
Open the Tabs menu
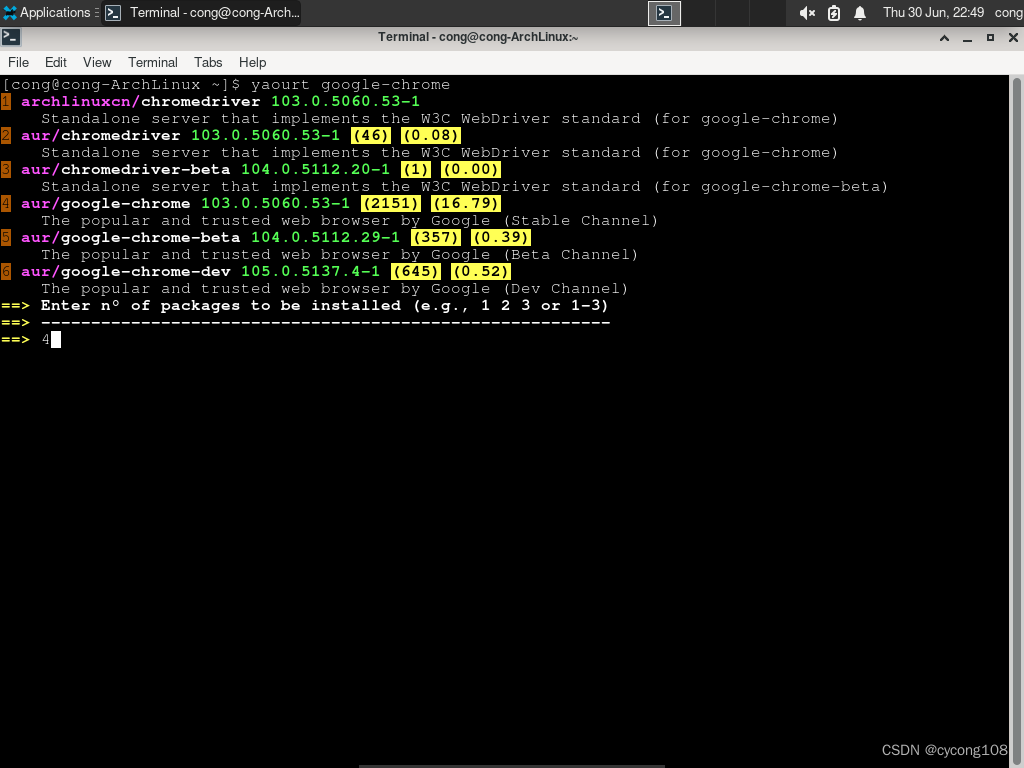point(208,63)
